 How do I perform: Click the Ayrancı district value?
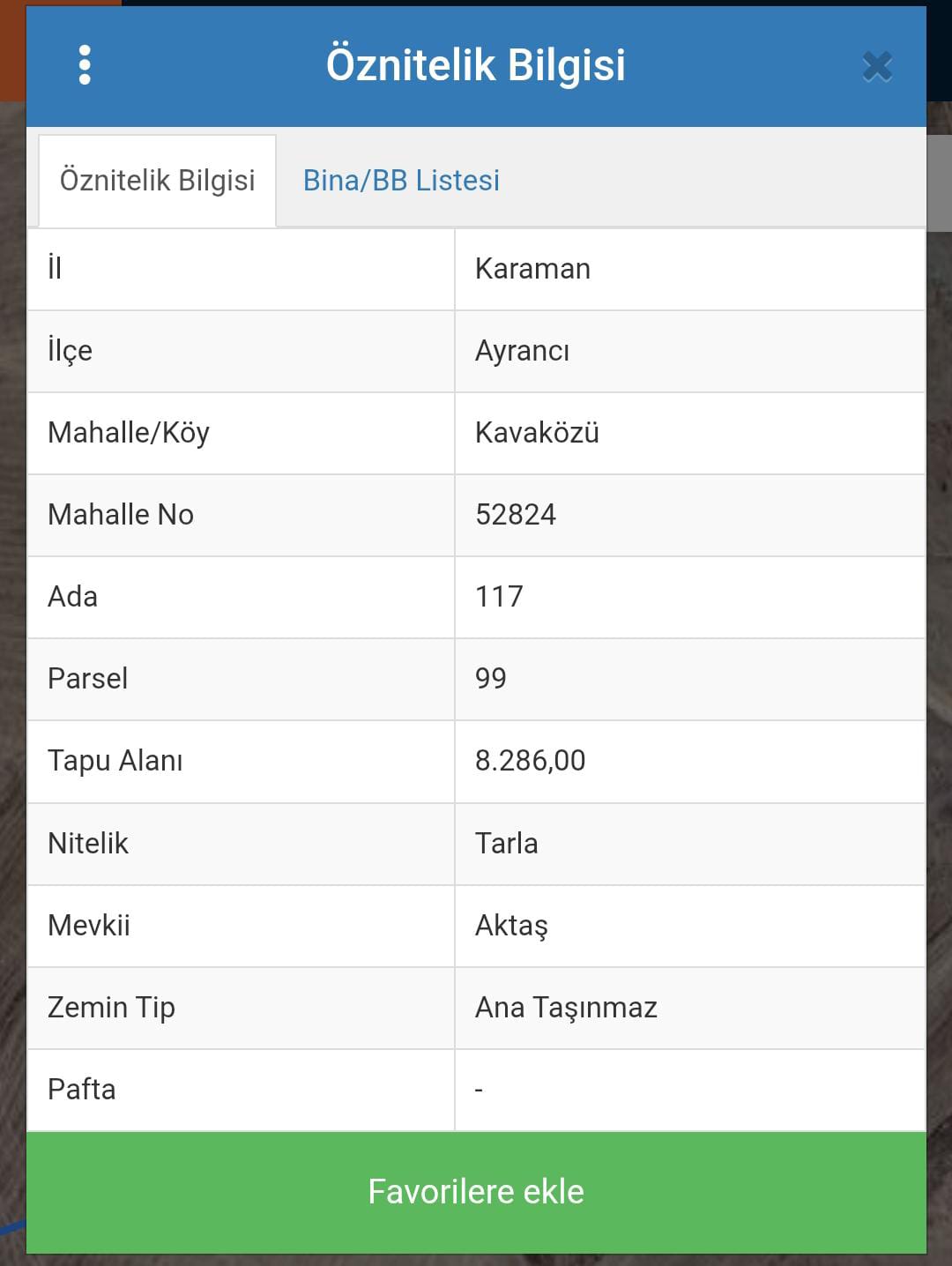(x=522, y=351)
